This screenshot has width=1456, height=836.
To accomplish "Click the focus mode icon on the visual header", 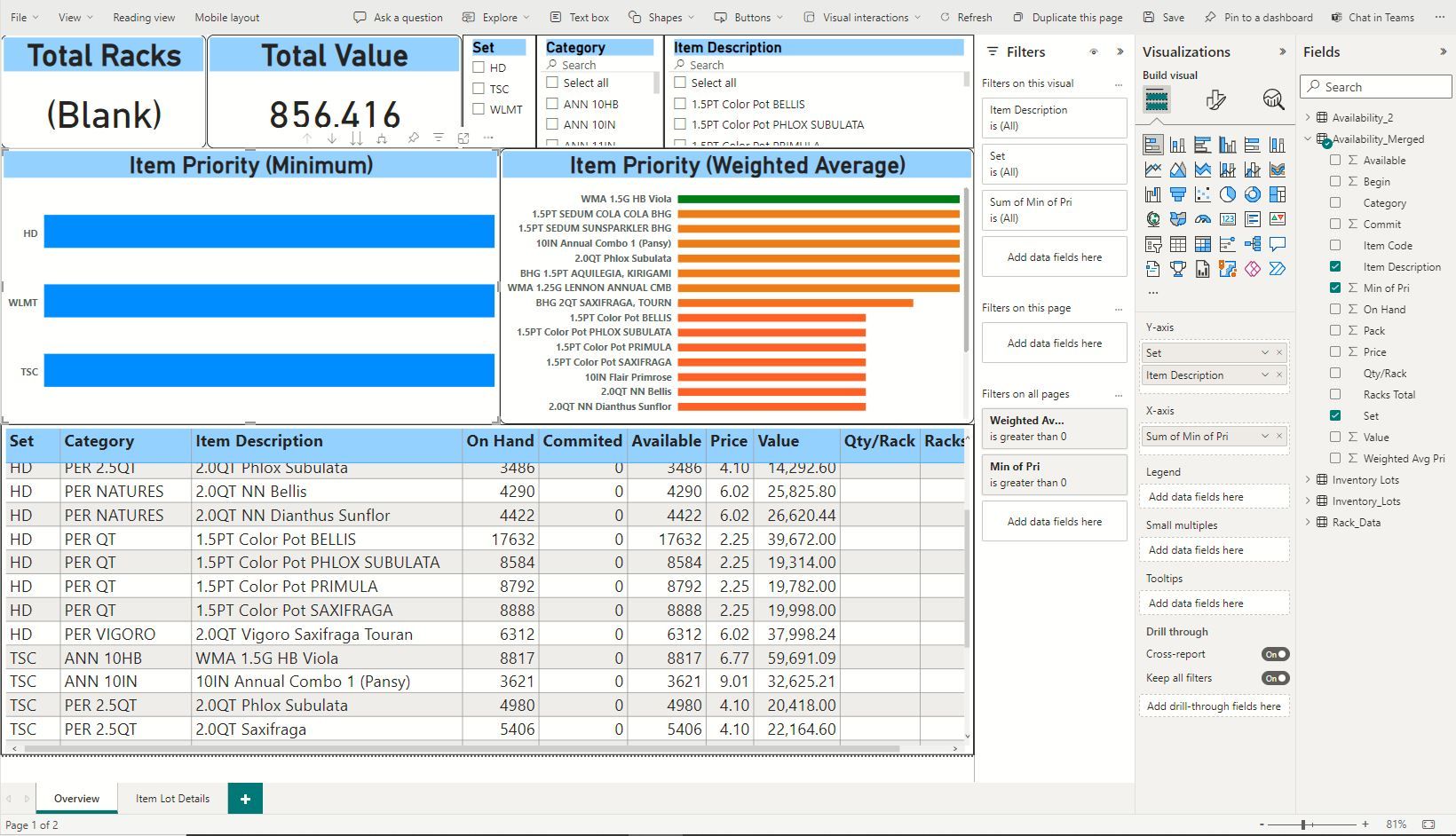I will click(x=463, y=138).
